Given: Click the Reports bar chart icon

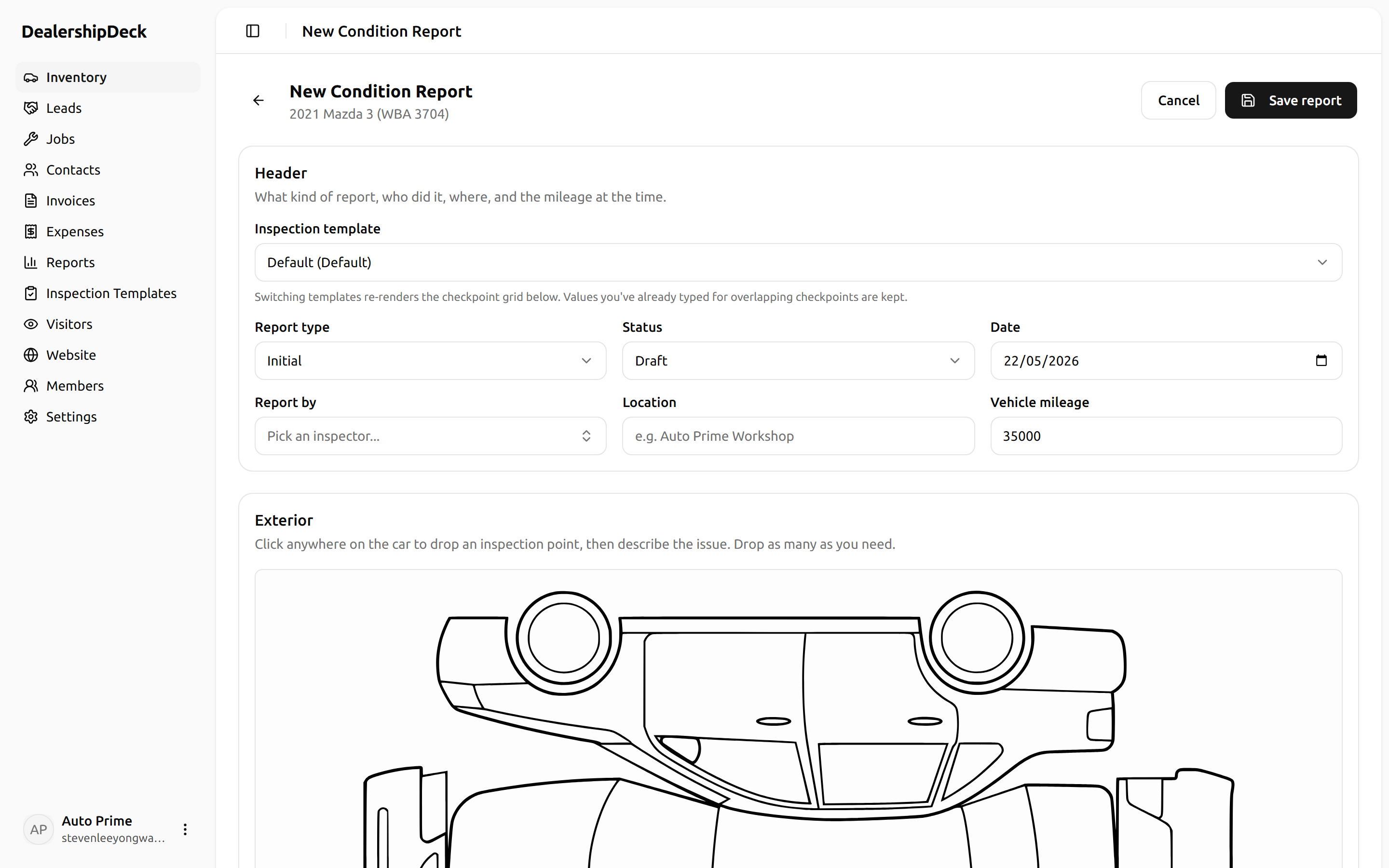Looking at the screenshot, I should tap(31, 262).
